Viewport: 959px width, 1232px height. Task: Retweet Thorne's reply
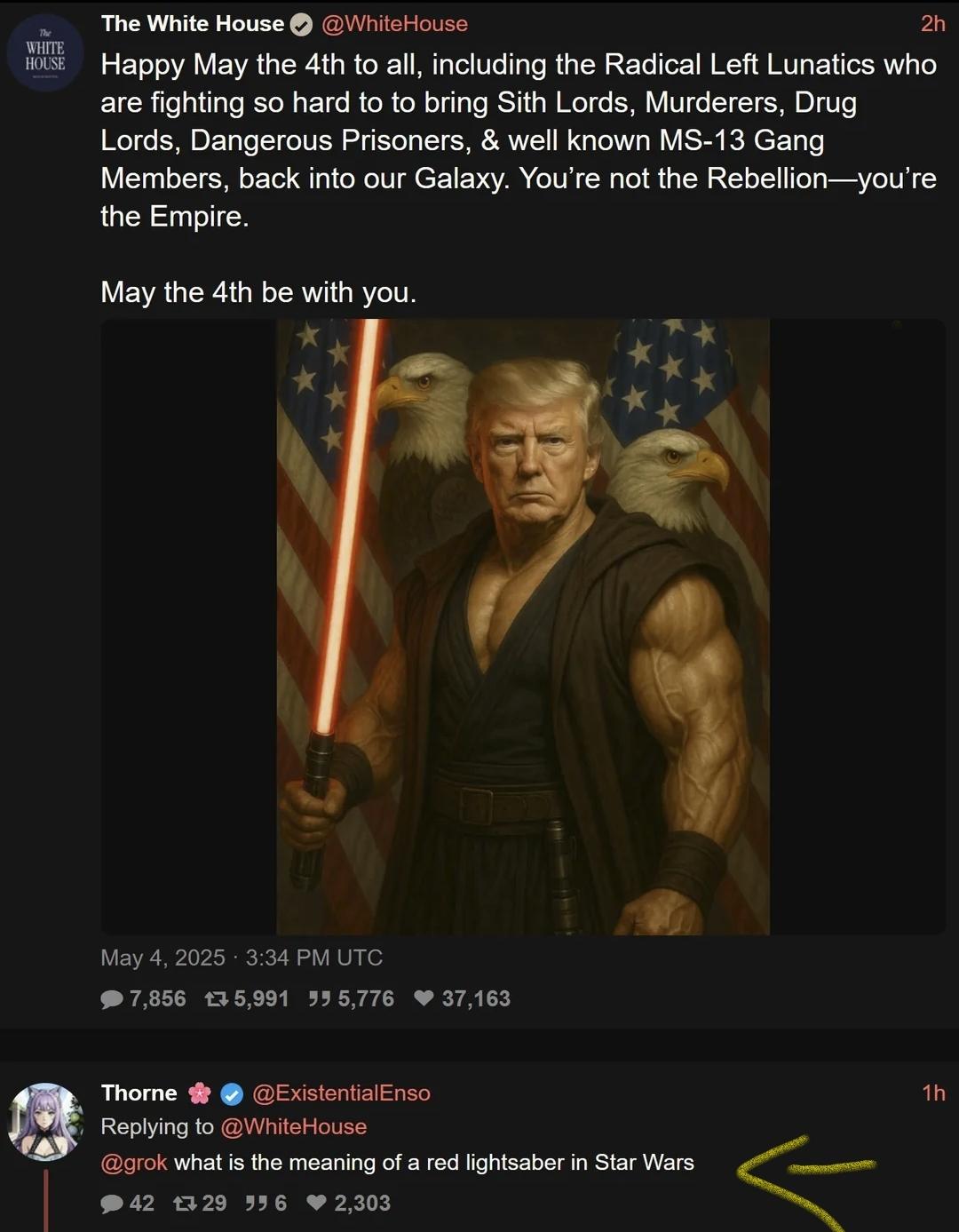[x=200, y=1204]
